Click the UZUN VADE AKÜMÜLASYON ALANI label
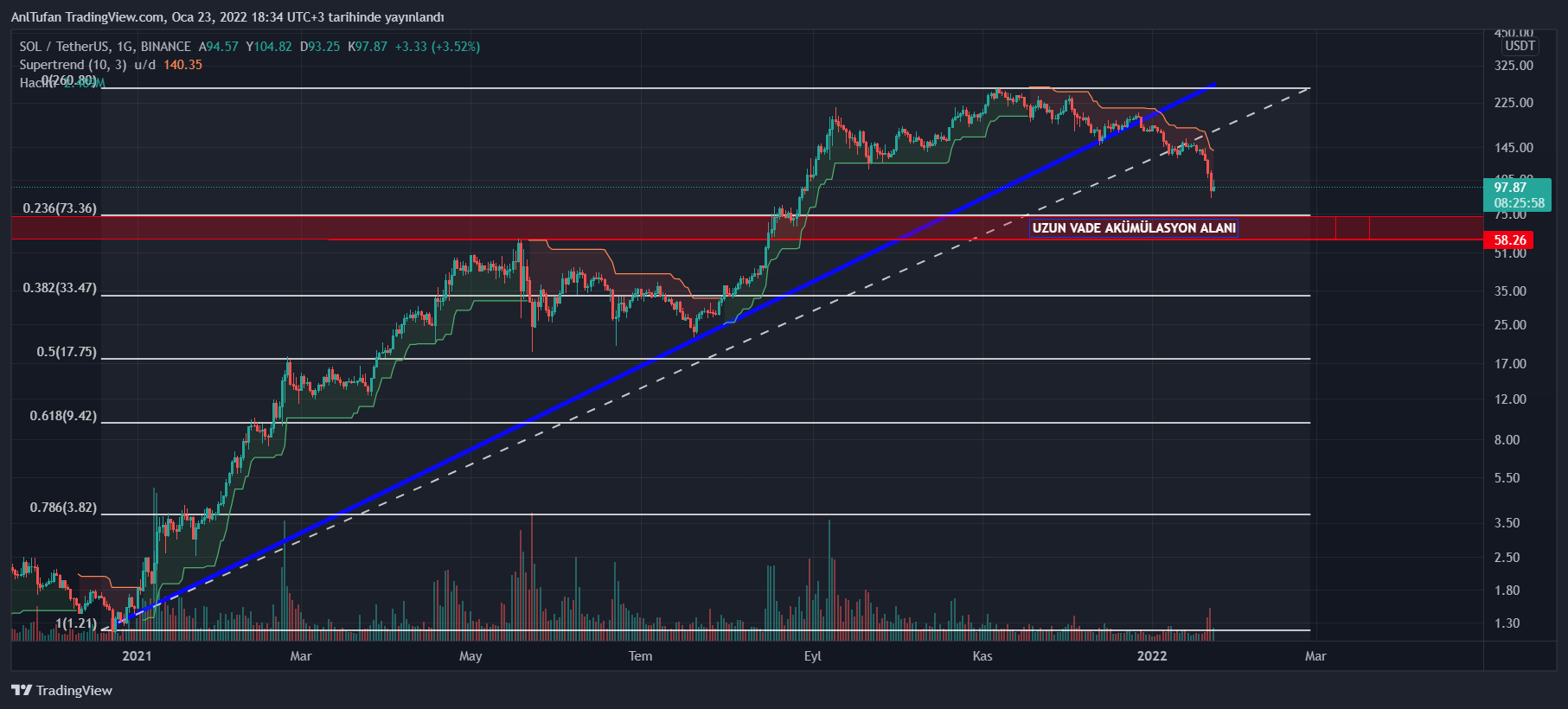The image size is (1568, 709). (x=1134, y=228)
